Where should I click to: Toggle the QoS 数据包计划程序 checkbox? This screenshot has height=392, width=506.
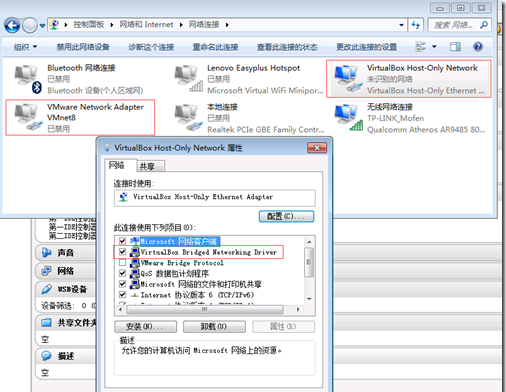pos(122,273)
